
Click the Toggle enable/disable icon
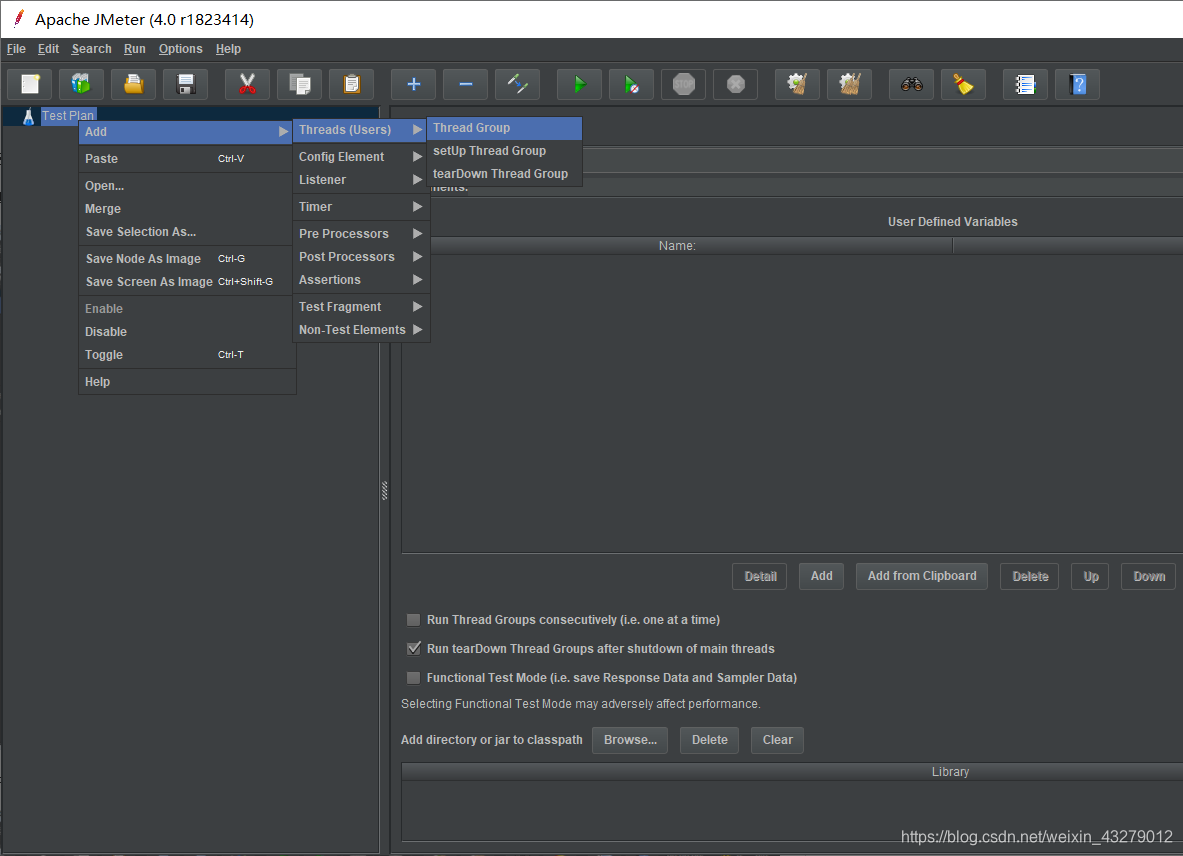[518, 84]
